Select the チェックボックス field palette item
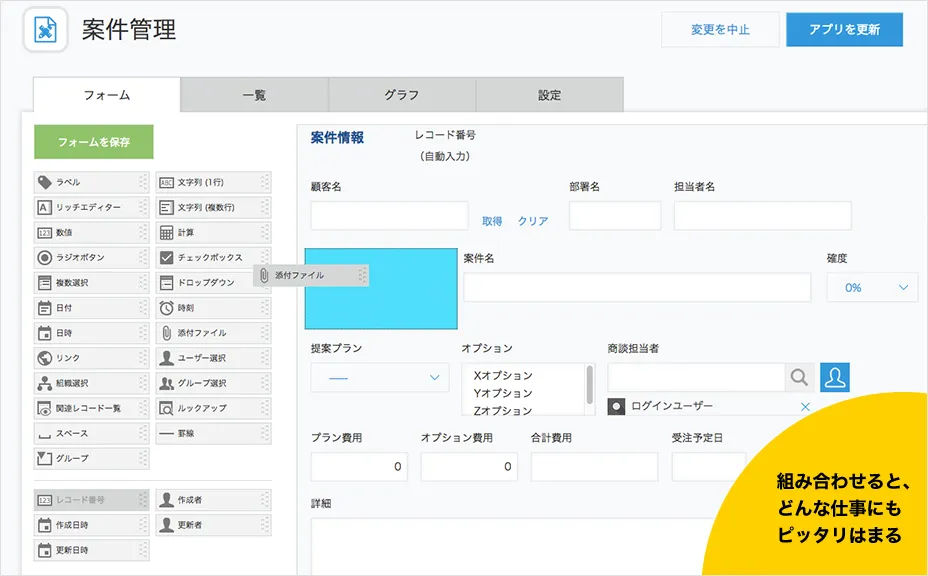Viewport: 928px width, 576px height. tap(212, 257)
